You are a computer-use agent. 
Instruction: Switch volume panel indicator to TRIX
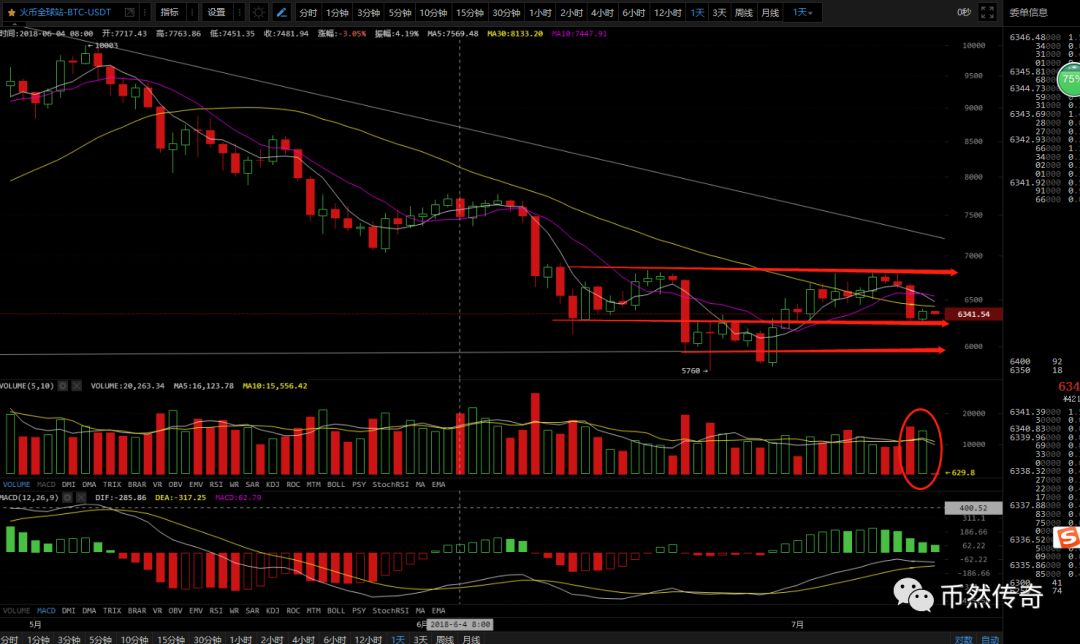click(x=112, y=484)
